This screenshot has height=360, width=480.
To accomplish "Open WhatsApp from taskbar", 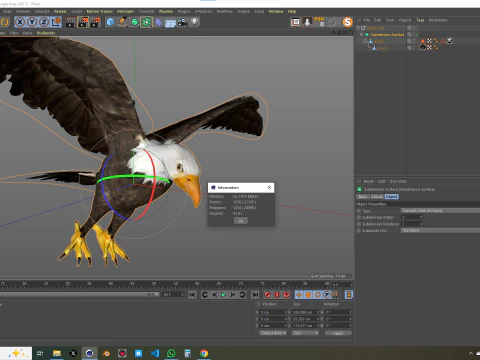I will pyautogui.click(x=171, y=353).
